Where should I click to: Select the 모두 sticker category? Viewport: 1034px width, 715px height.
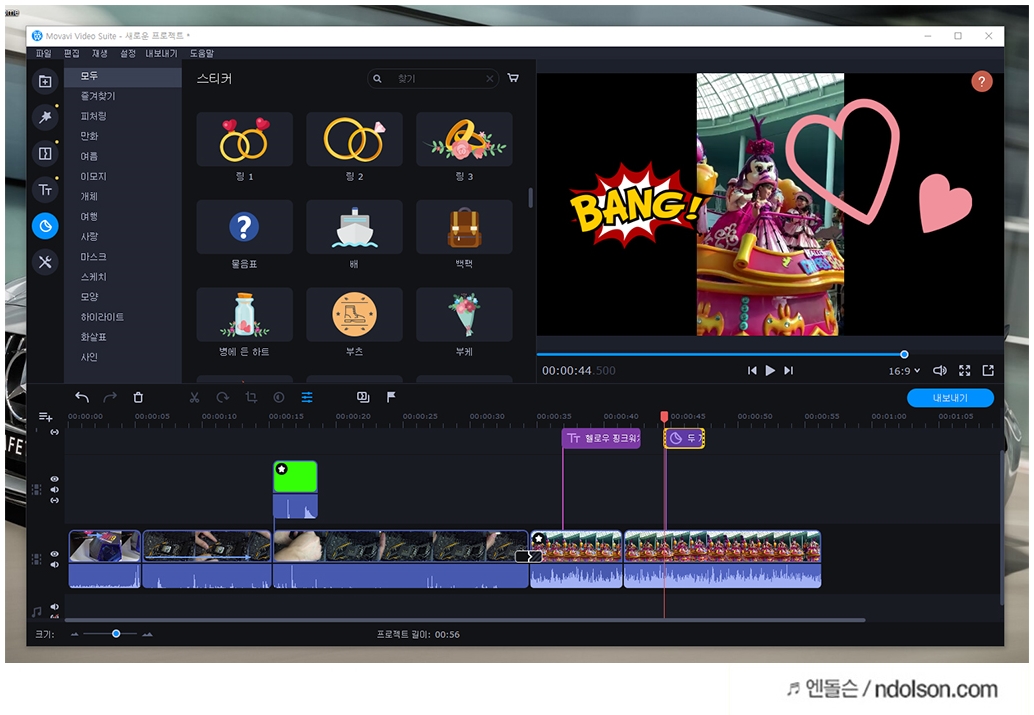[x=123, y=76]
